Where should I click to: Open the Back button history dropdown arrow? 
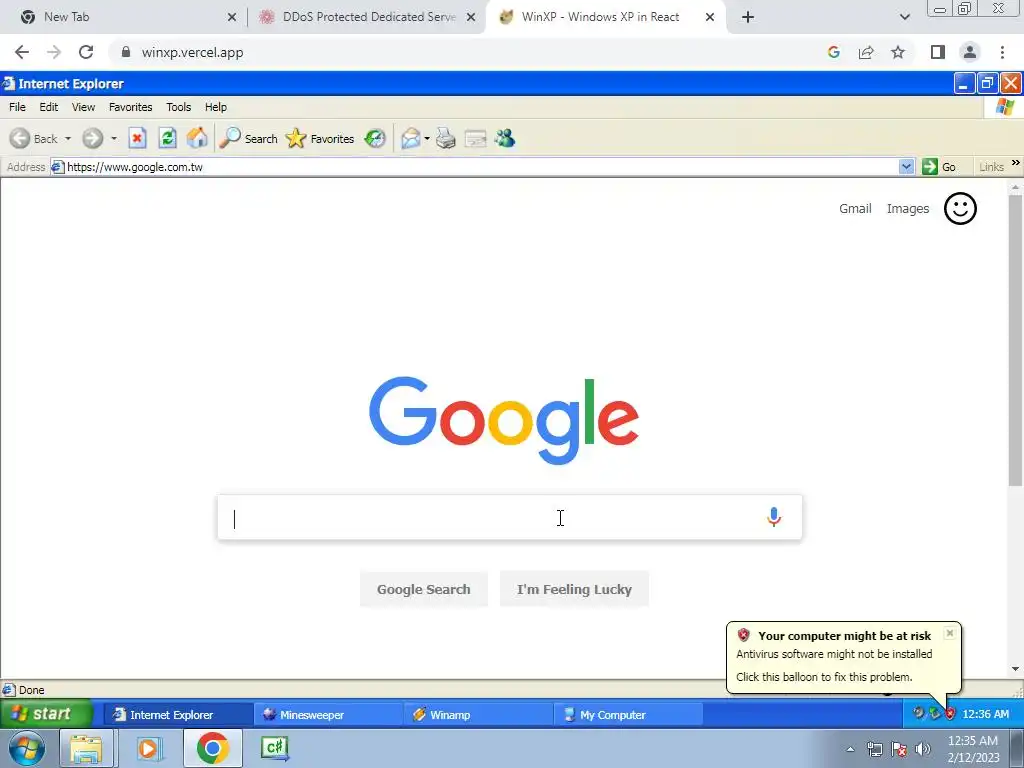click(x=68, y=138)
